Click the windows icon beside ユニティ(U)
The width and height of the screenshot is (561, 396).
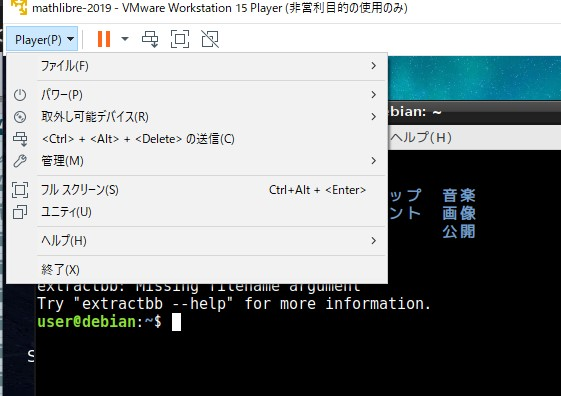coord(20,212)
